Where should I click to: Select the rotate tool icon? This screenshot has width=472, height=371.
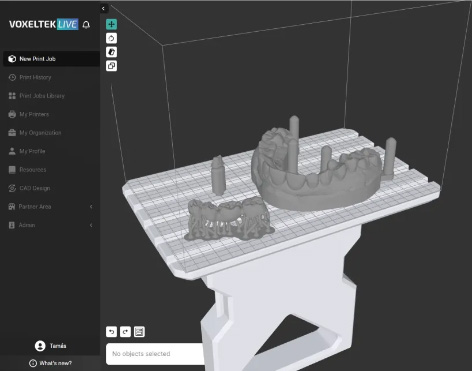pos(111,38)
